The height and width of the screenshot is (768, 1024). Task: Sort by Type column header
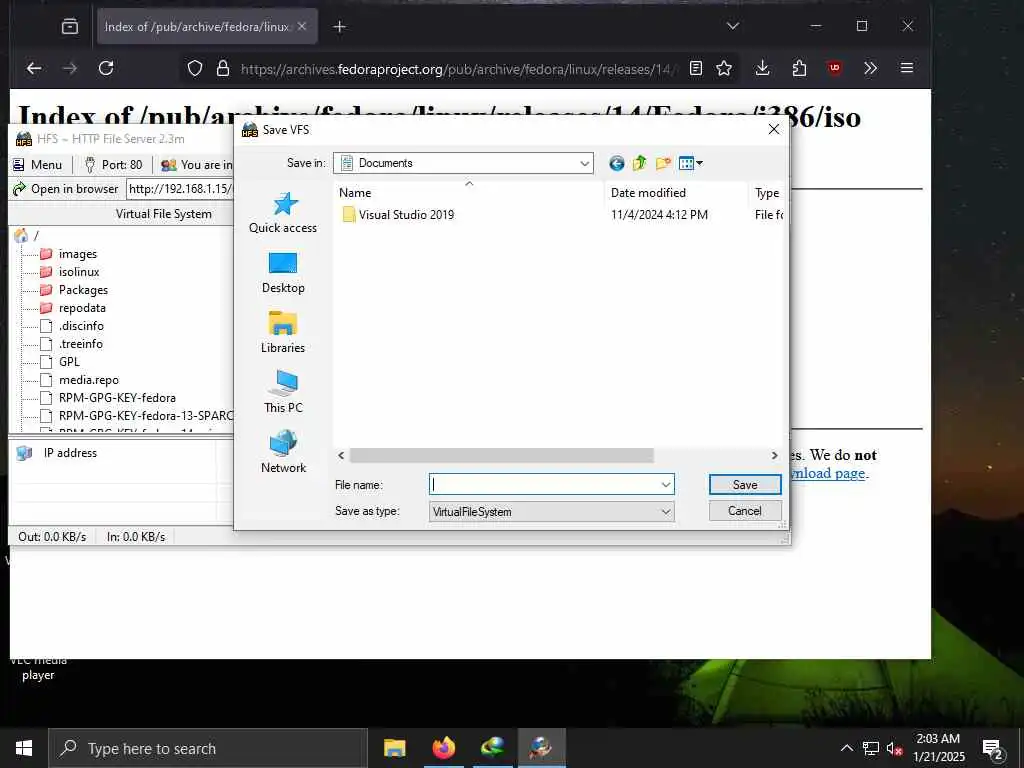767,193
